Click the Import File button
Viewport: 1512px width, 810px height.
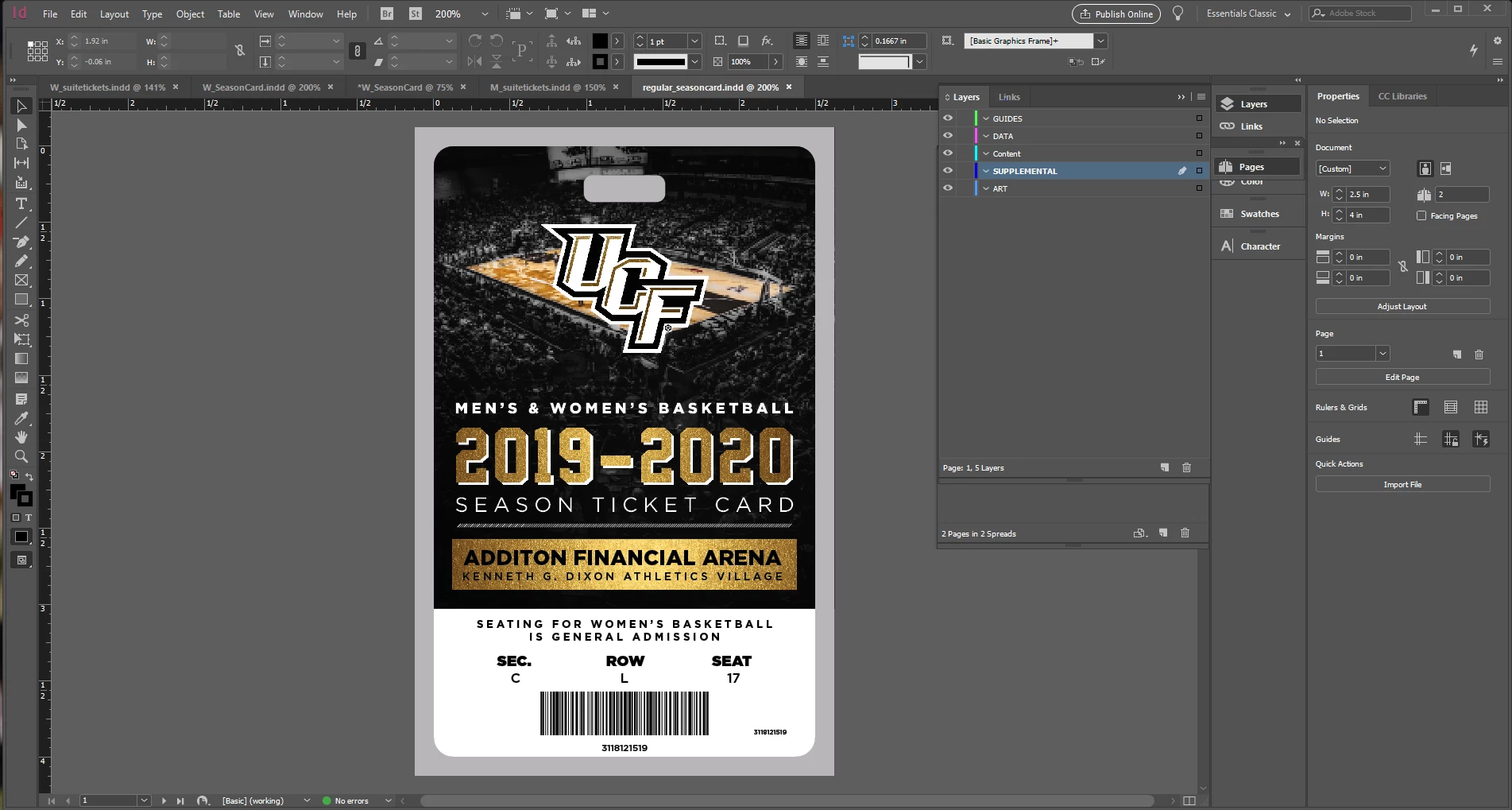(1402, 484)
